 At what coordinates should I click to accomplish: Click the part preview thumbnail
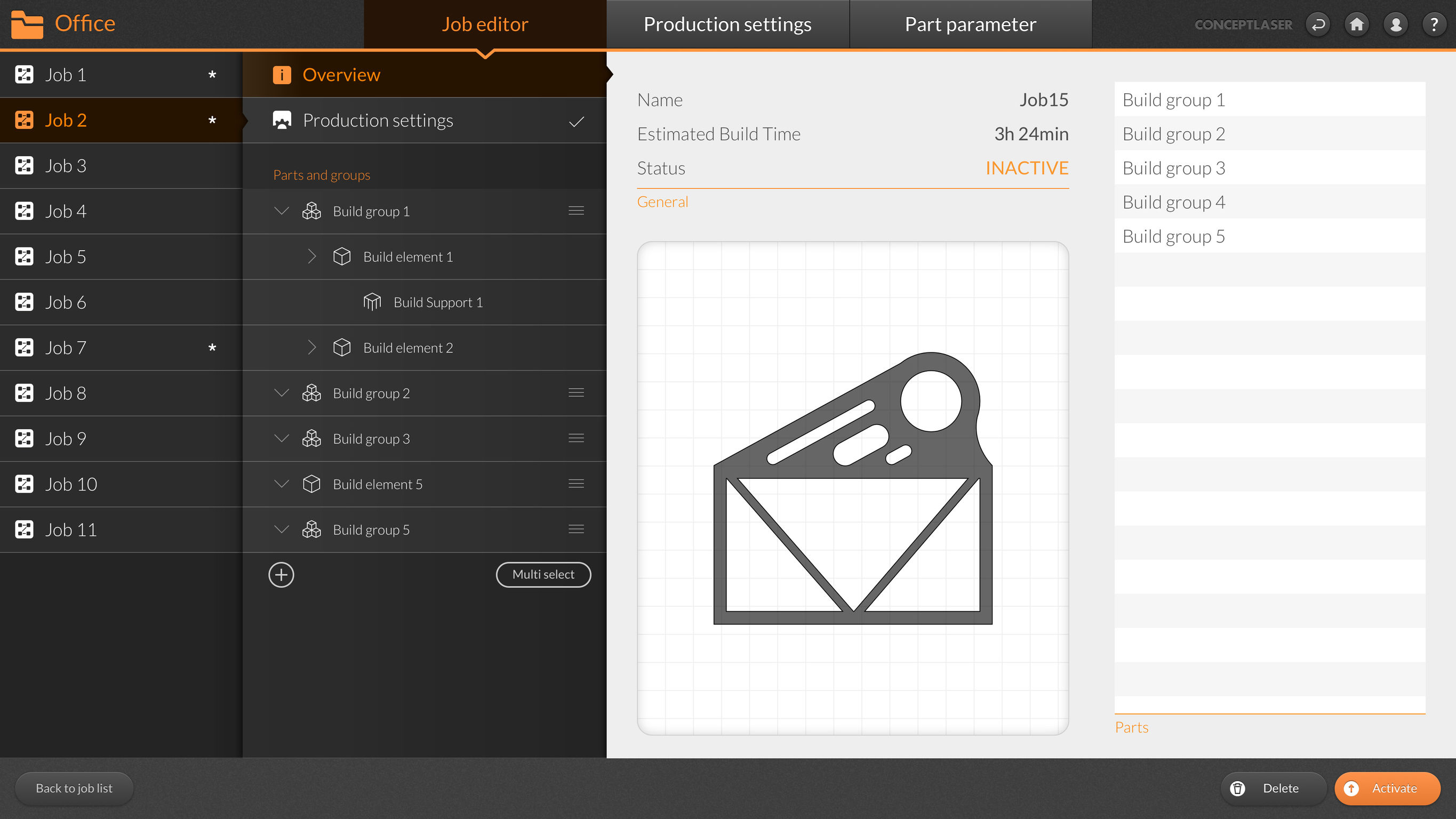(852, 488)
